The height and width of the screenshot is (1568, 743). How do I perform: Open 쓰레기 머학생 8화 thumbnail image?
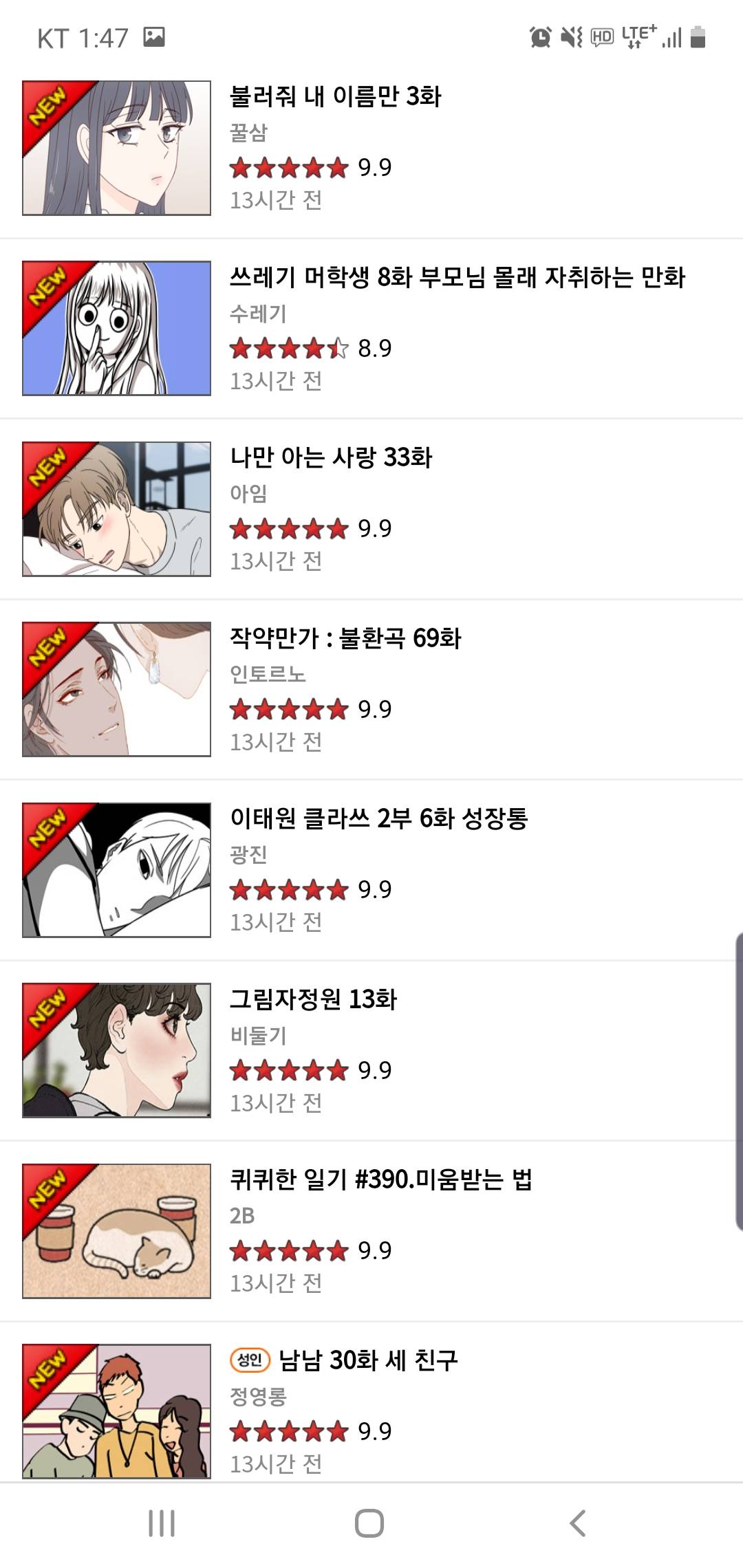tap(116, 328)
